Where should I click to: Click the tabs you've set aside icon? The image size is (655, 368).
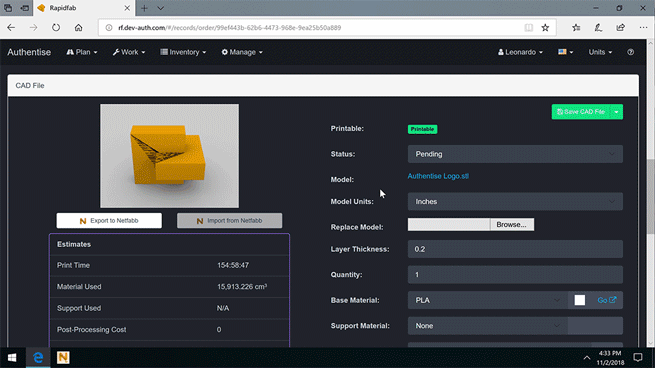[8, 8]
